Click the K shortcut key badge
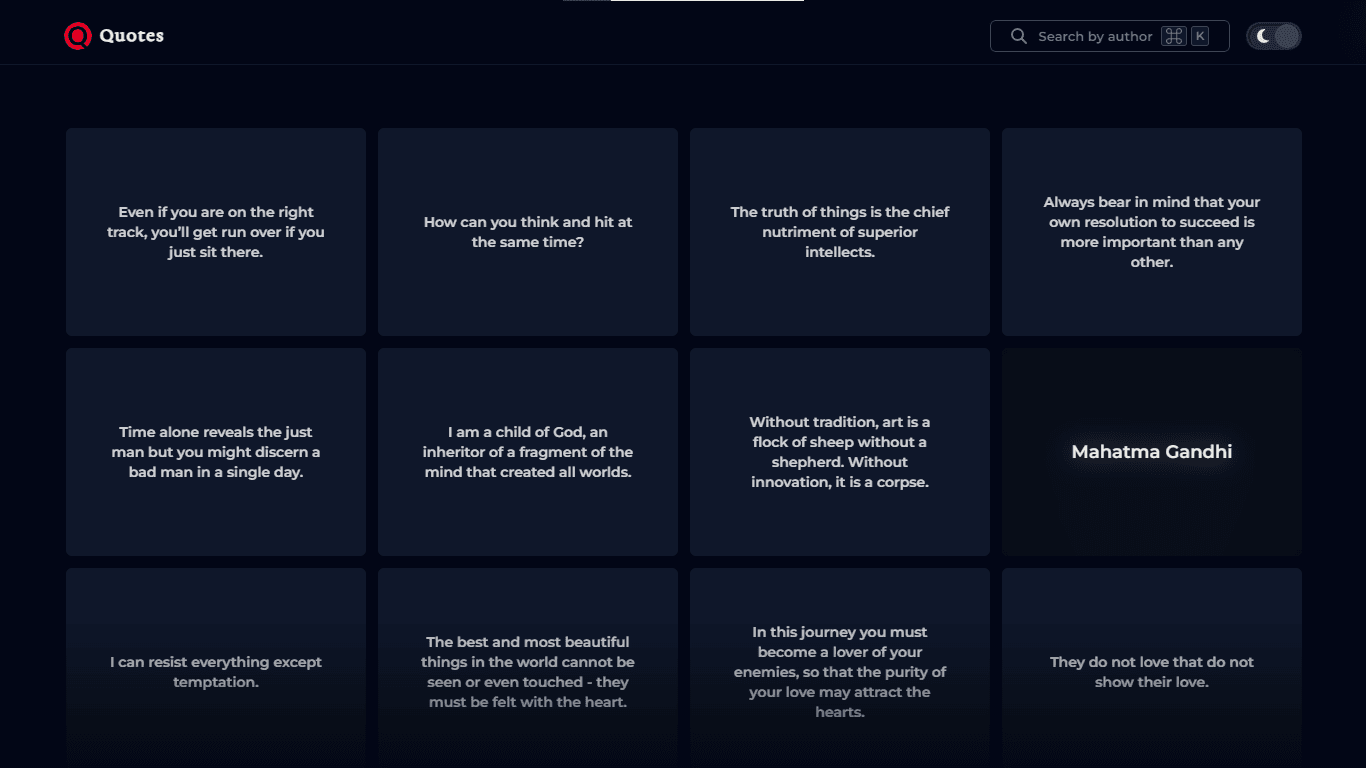 pos(1200,36)
